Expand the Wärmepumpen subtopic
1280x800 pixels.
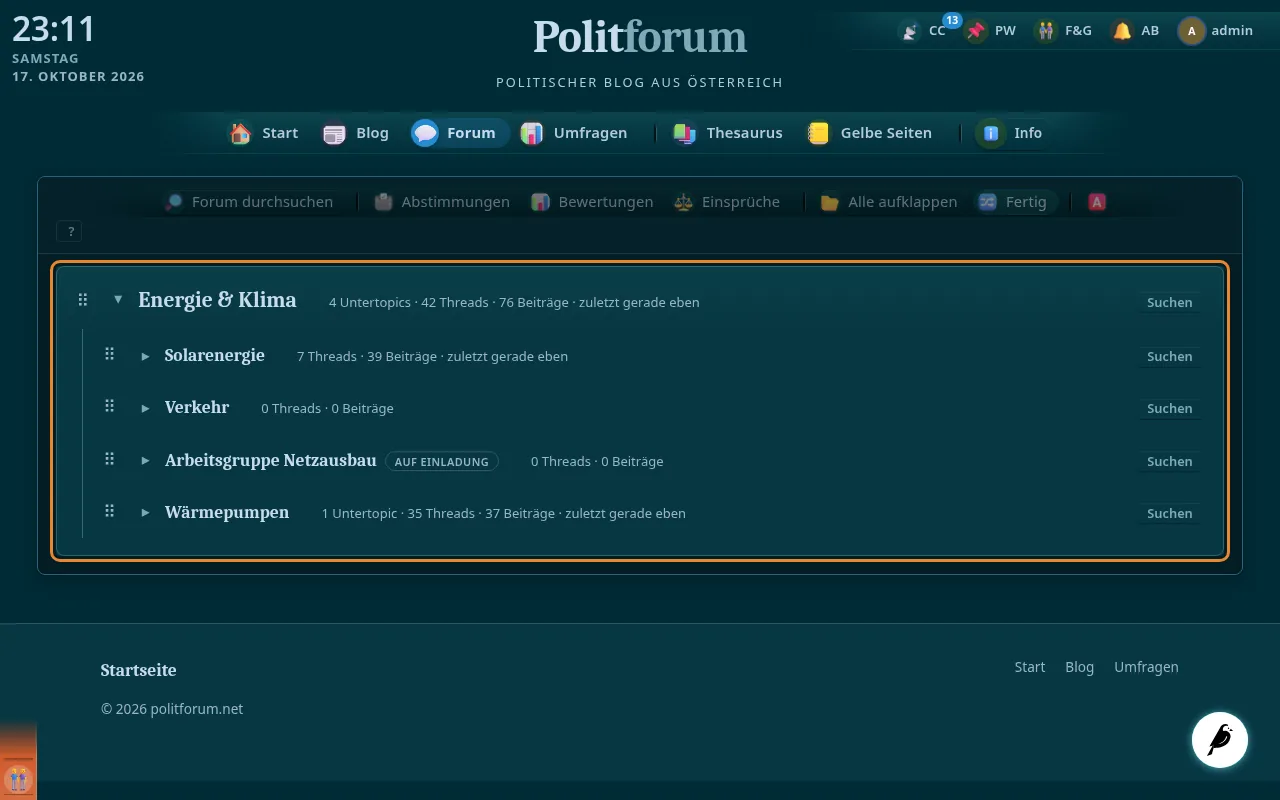click(145, 512)
